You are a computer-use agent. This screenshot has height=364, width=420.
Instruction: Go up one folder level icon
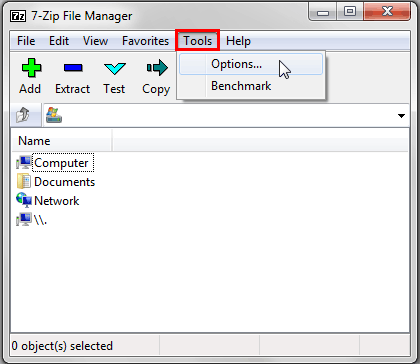point(23,115)
